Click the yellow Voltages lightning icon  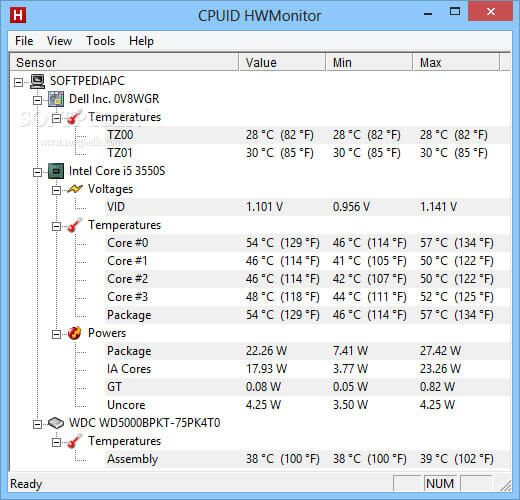coord(75,189)
